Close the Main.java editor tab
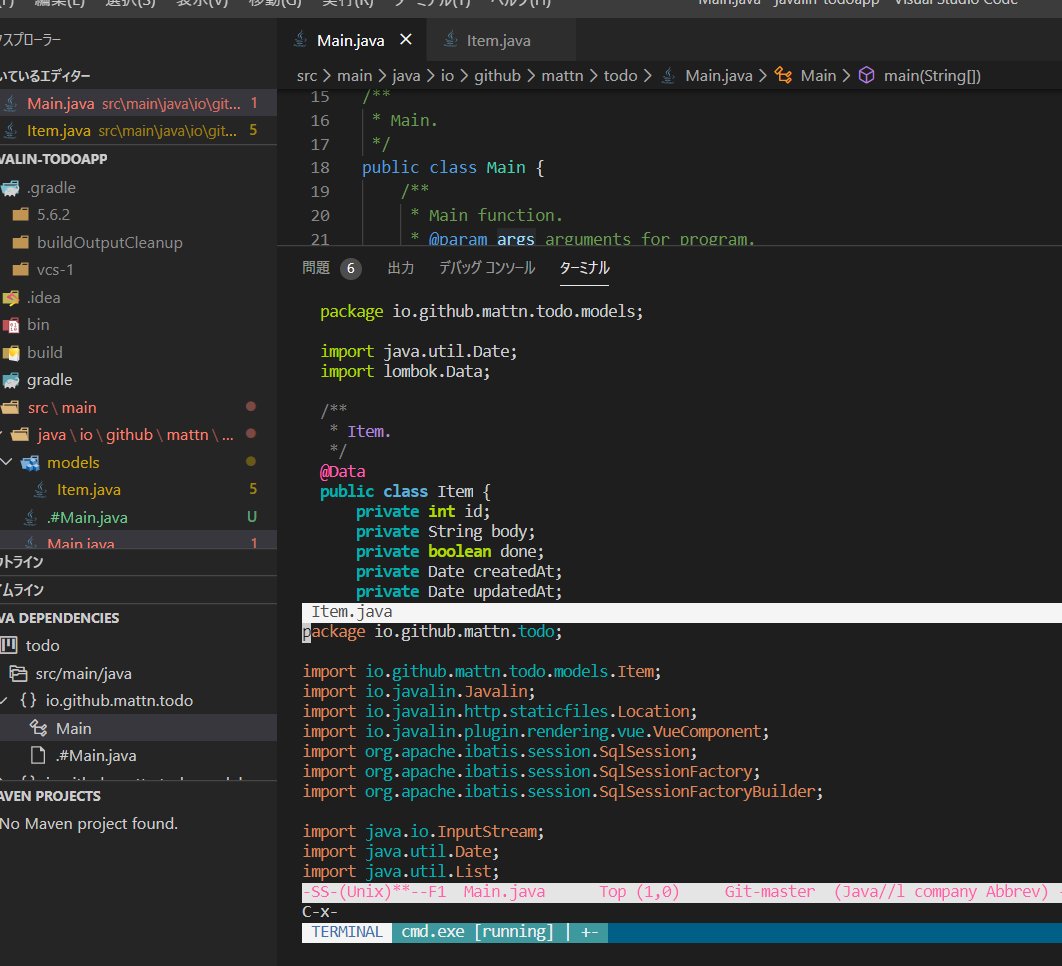 [x=406, y=40]
